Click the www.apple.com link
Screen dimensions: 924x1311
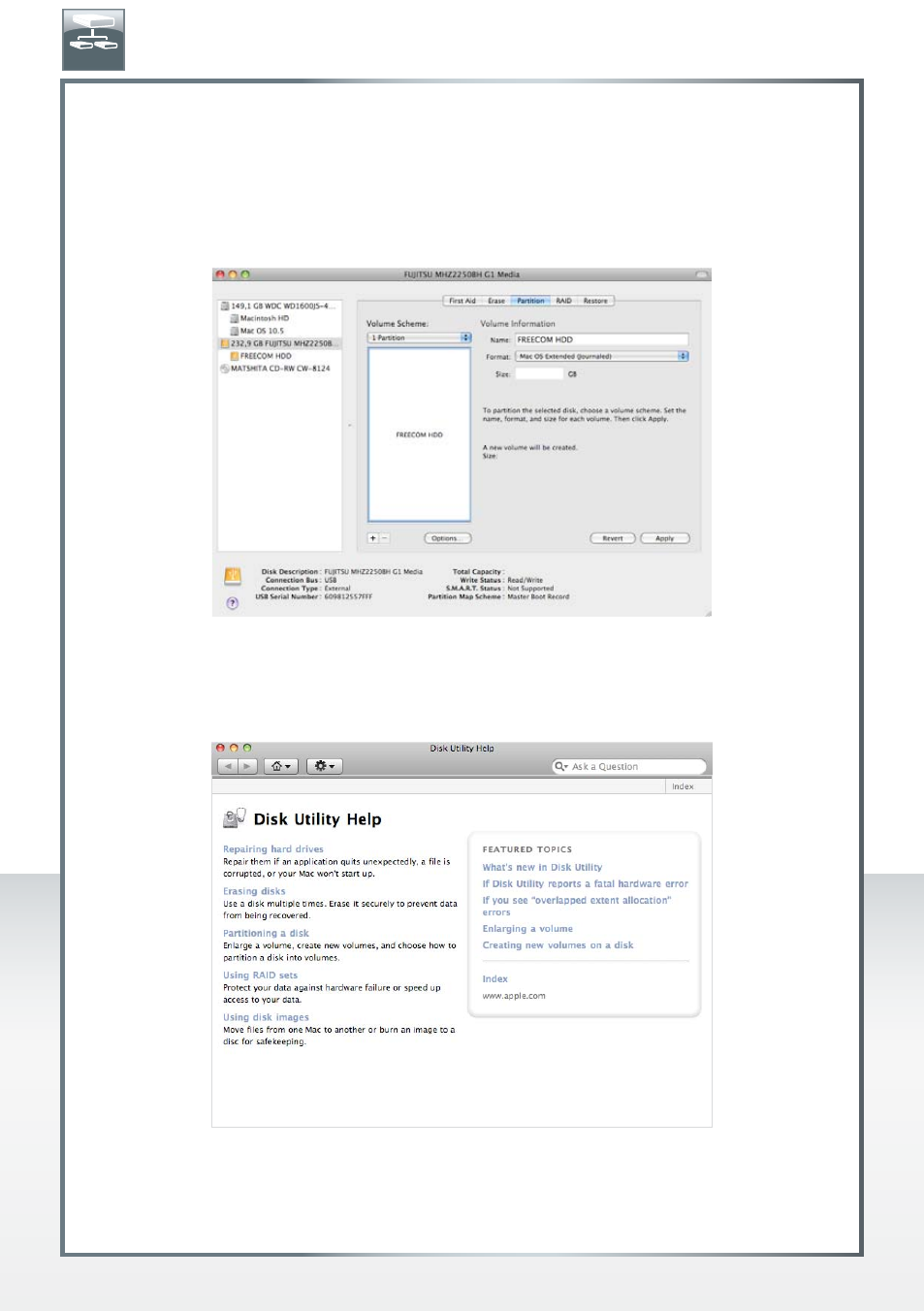514,996
